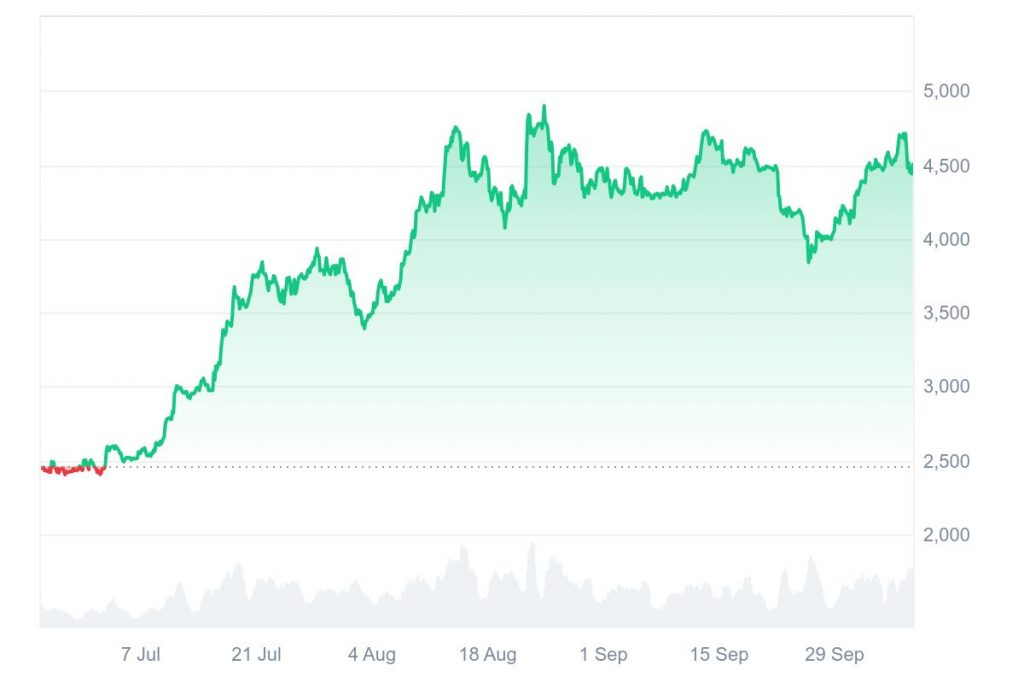Click the tallest spike in the volume histogram
The image size is (1024, 683).
point(532,543)
